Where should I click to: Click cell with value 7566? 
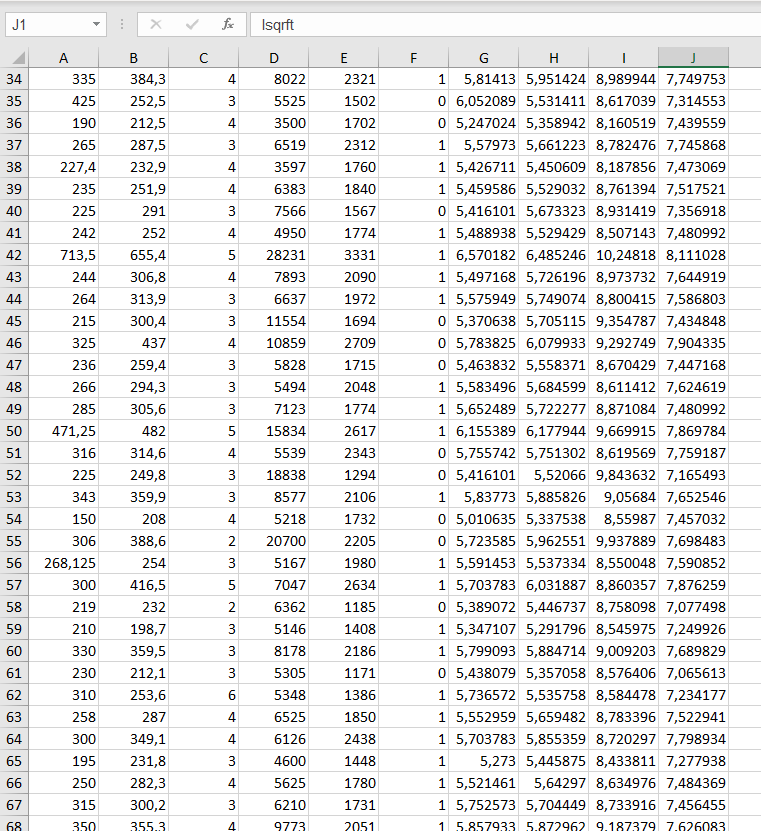pos(273,211)
